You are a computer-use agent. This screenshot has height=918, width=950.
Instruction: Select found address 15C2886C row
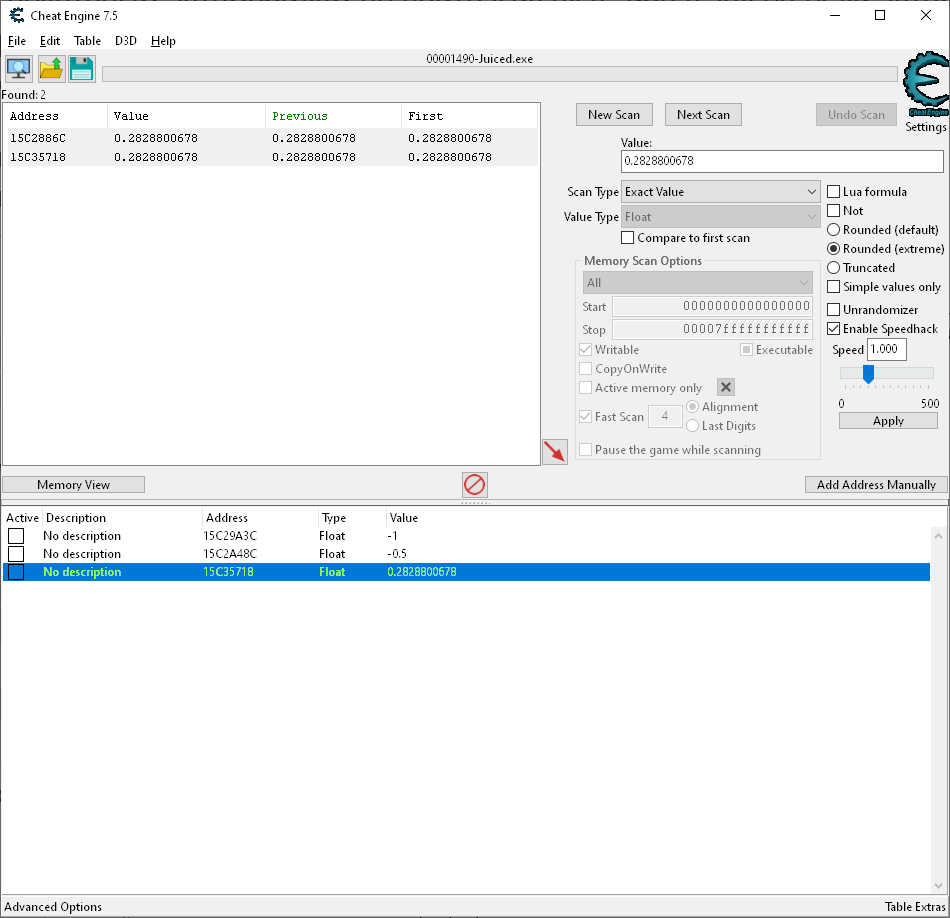pyautogui.click(x=271, y=138)
